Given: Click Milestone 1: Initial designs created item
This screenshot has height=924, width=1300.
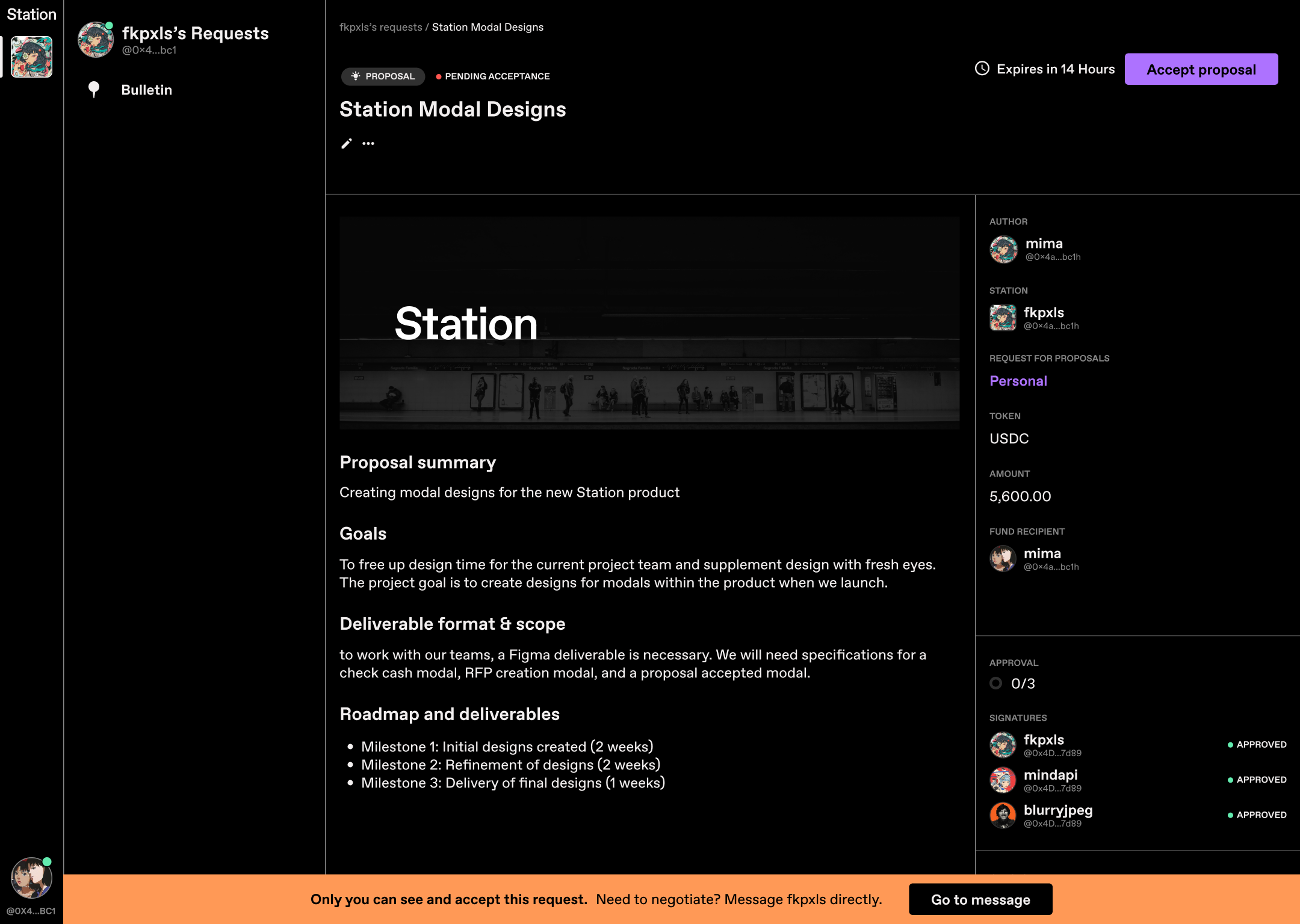Looking at the screenshot, I should 507,747.
